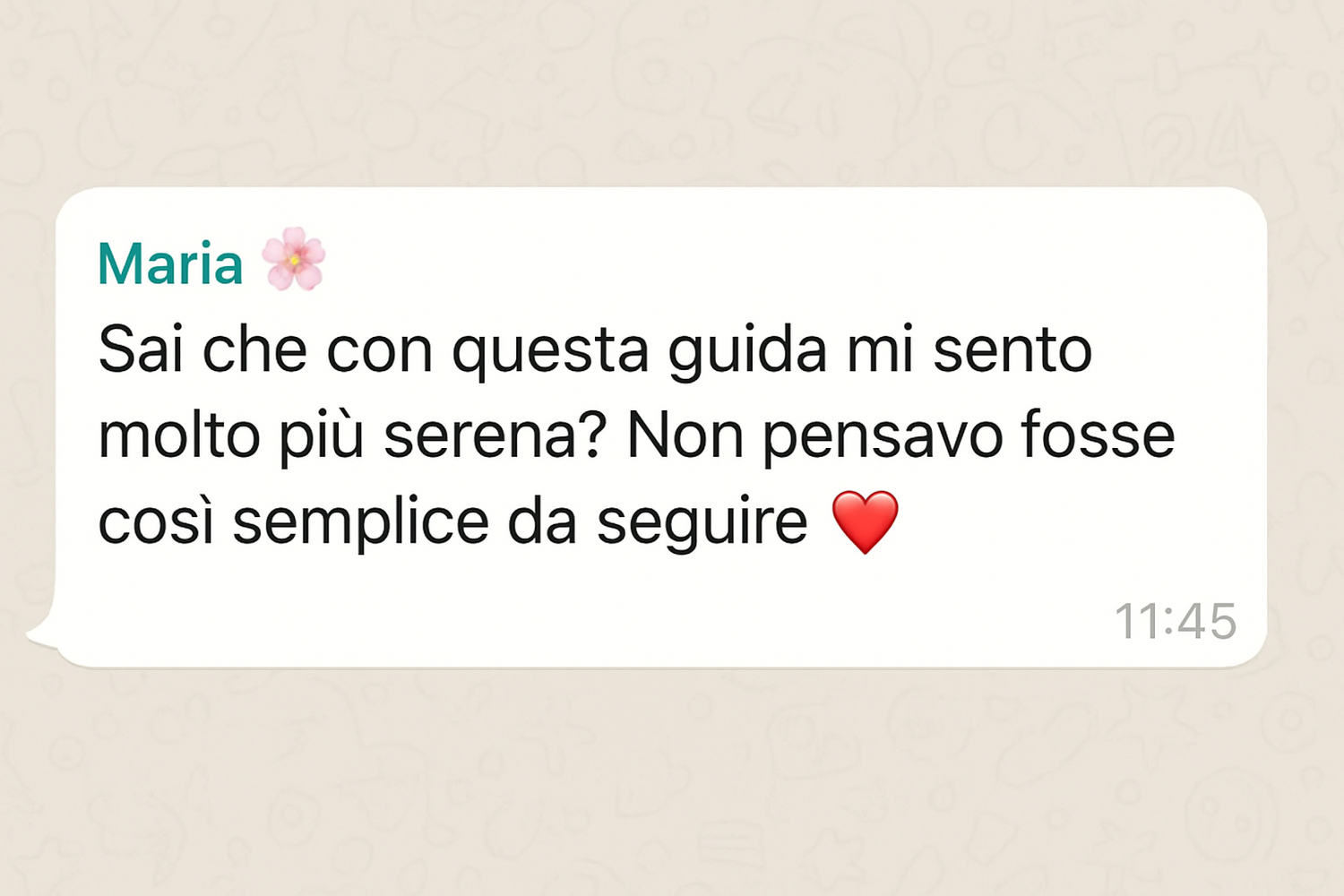Click the word "Sai" in the message
The height and width of the screenshot is (896, 1344).
(141, 349)
